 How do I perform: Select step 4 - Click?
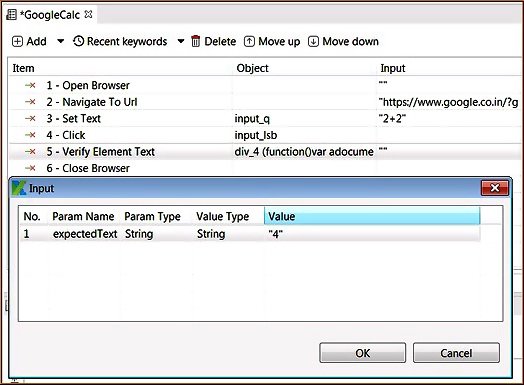point(66,135)
